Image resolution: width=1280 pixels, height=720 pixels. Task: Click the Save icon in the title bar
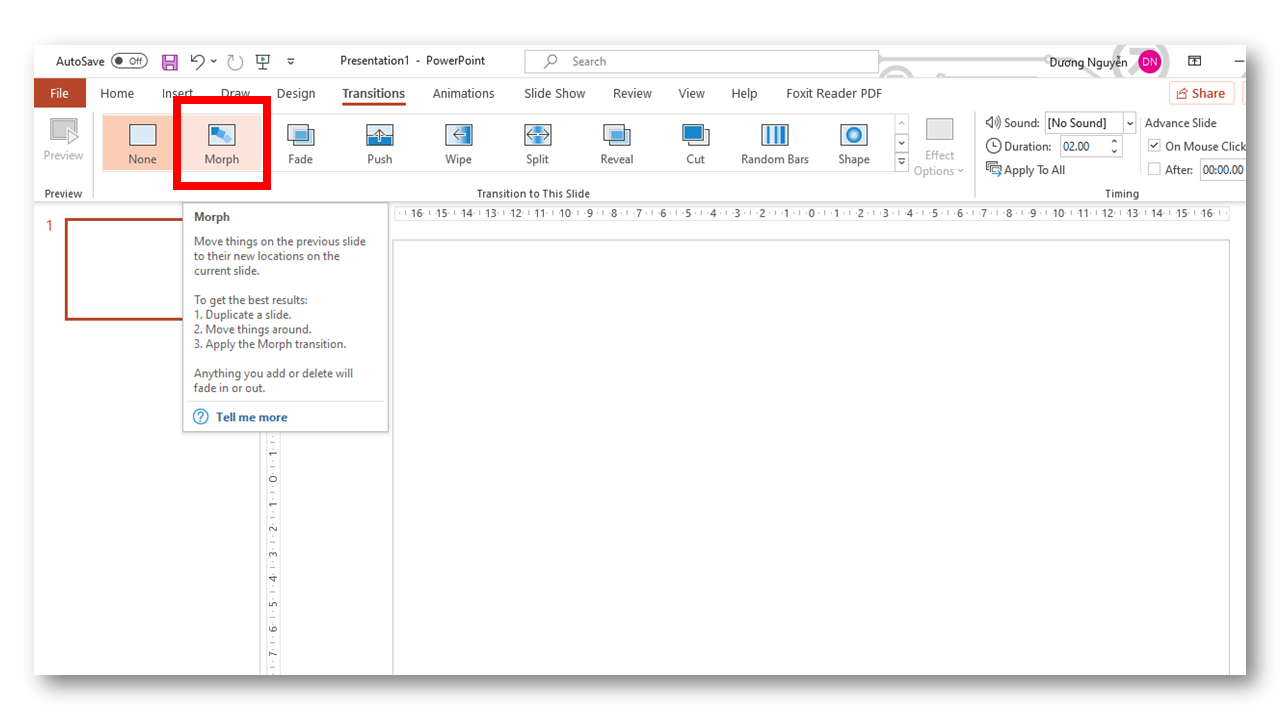pyautogui.click(x=170, y=62)
